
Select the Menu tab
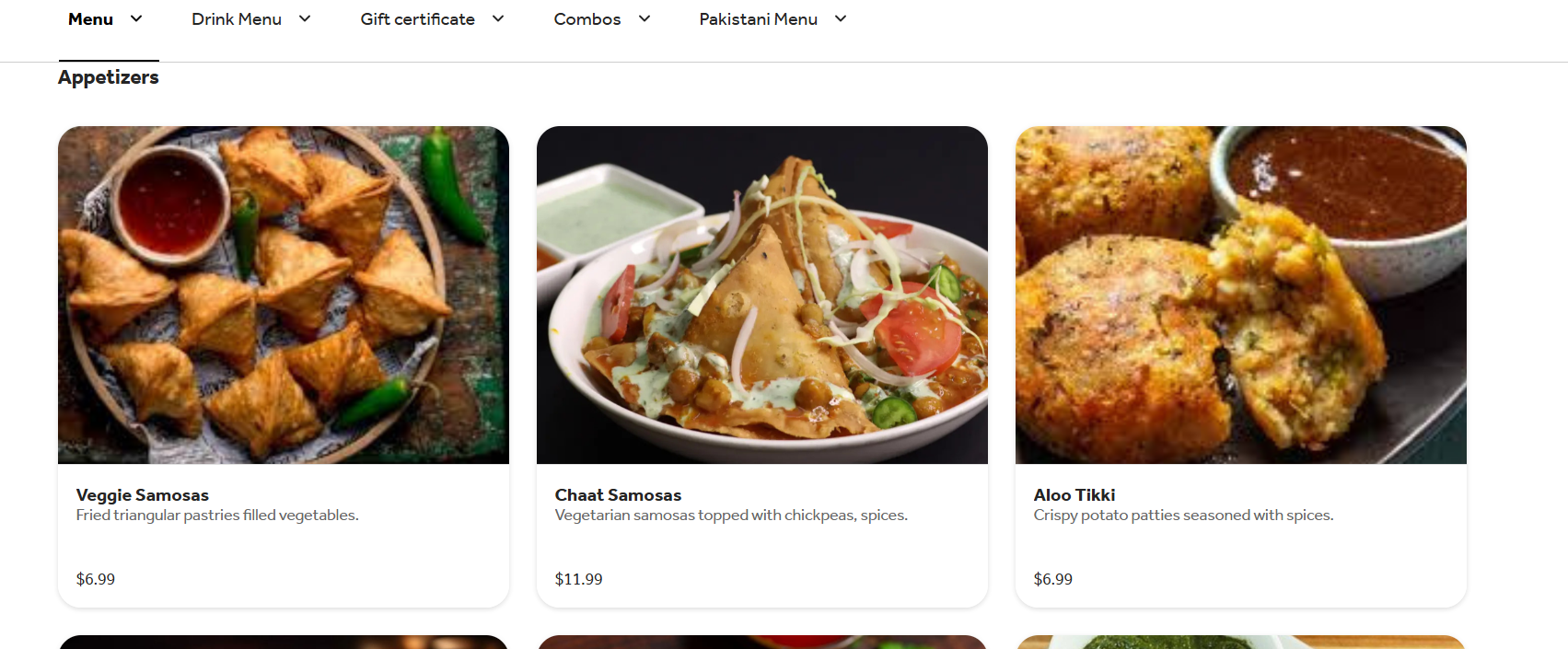pos(89,18)
